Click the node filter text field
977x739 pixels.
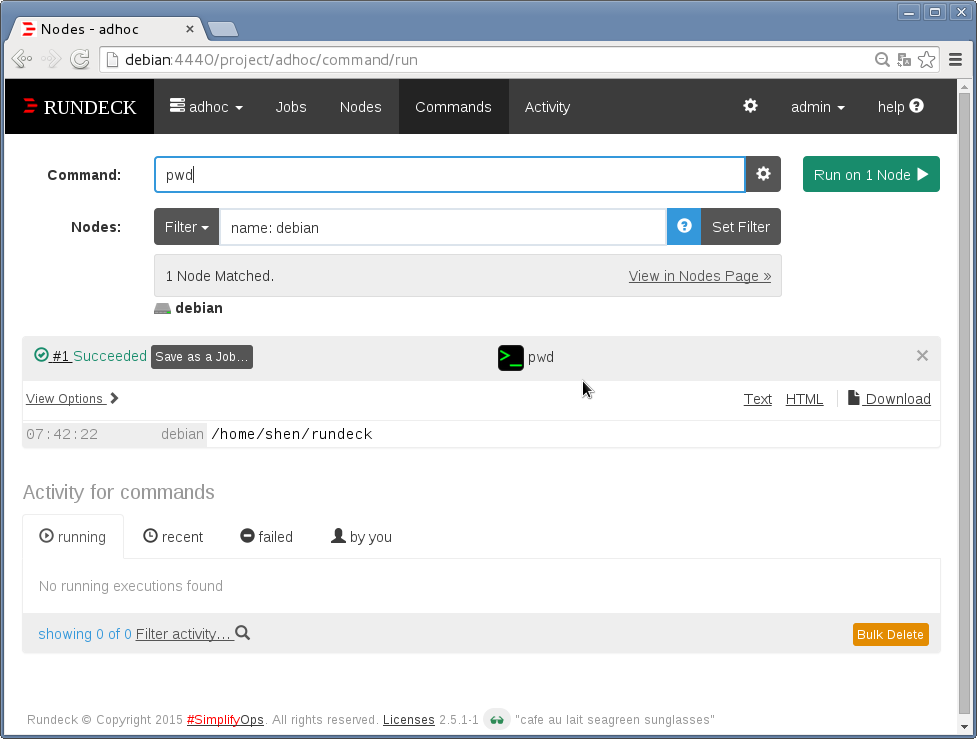pos(443,227)
